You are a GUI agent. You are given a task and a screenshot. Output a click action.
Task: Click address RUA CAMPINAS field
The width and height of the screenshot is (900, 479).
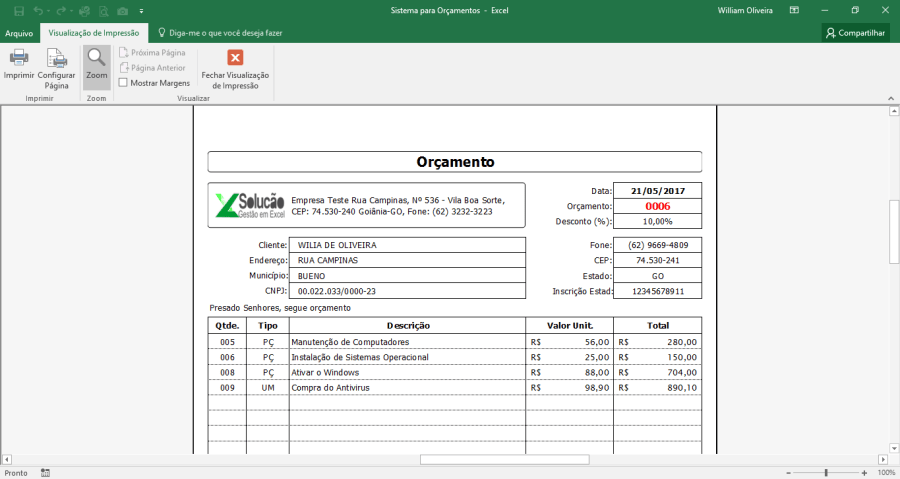point(407,260)
